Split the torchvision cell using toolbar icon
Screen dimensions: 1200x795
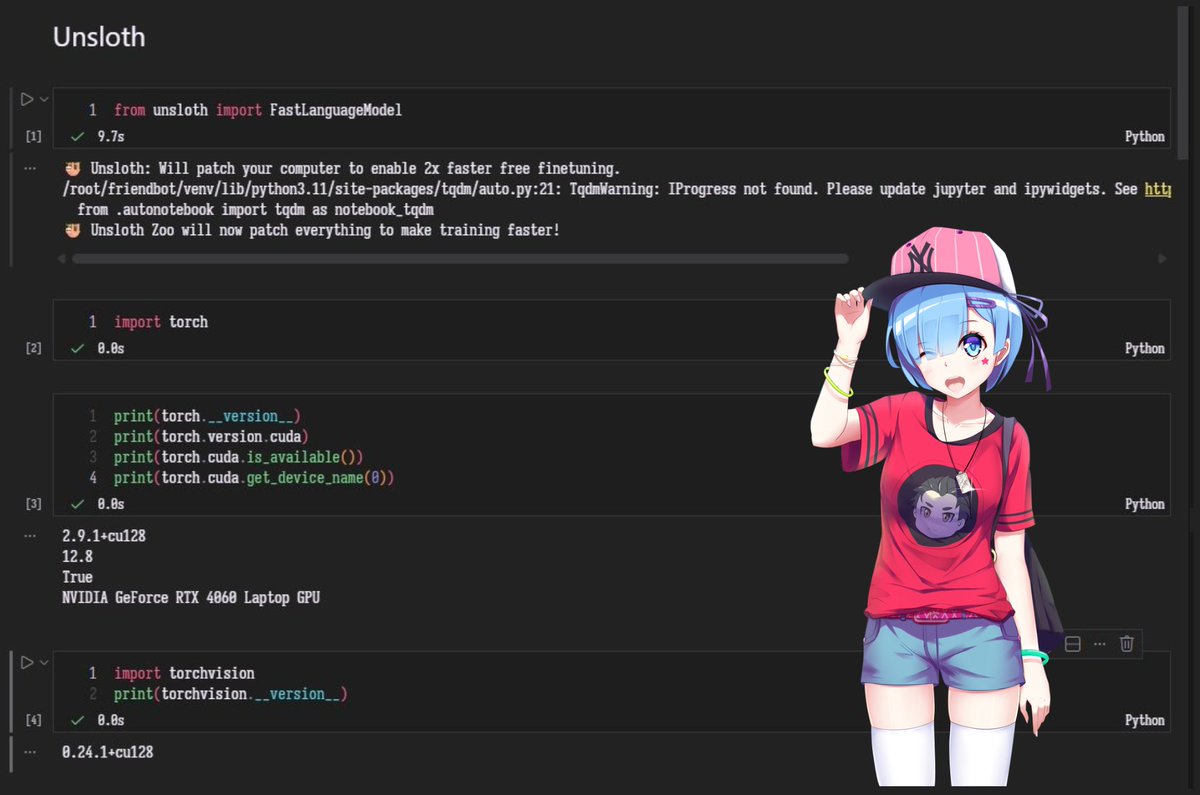(x=1072, y=644)
